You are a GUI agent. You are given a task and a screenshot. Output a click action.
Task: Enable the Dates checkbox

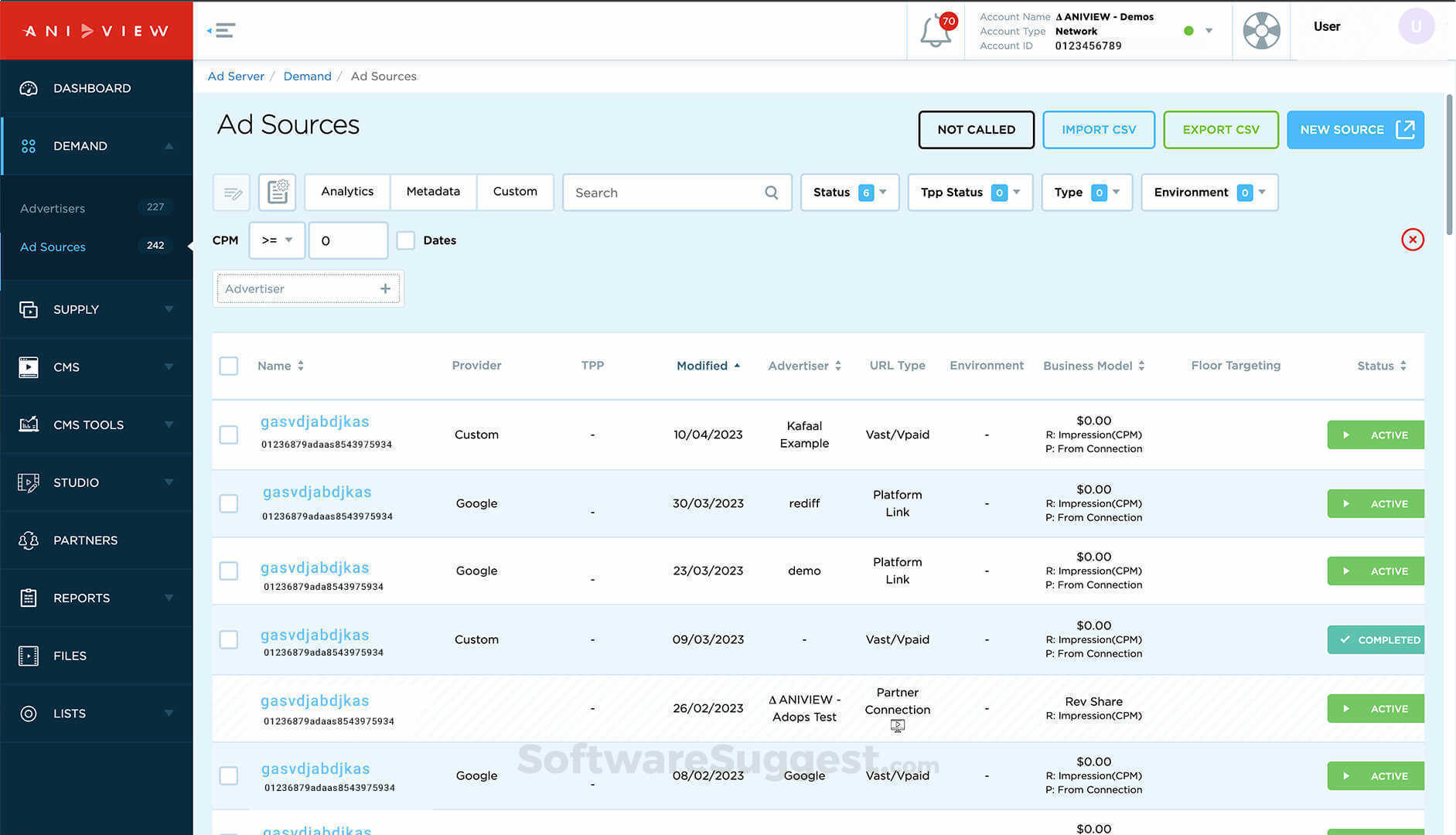pyautogui.click(x=406, y=240)
